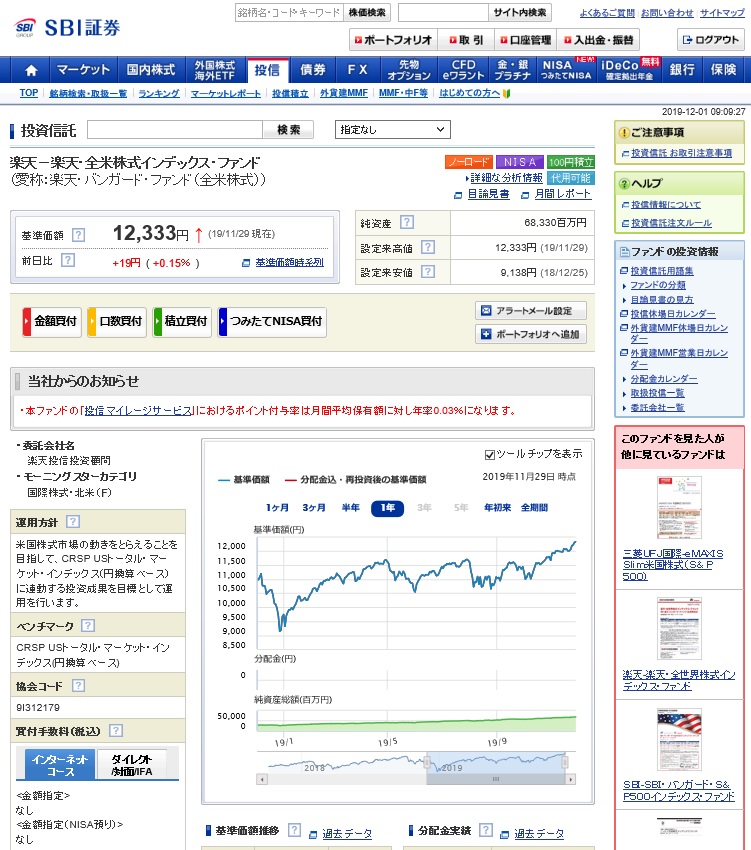751x850 pixels.
Task: Open help icon next to 基準価額推移
Action: (294, 830)
